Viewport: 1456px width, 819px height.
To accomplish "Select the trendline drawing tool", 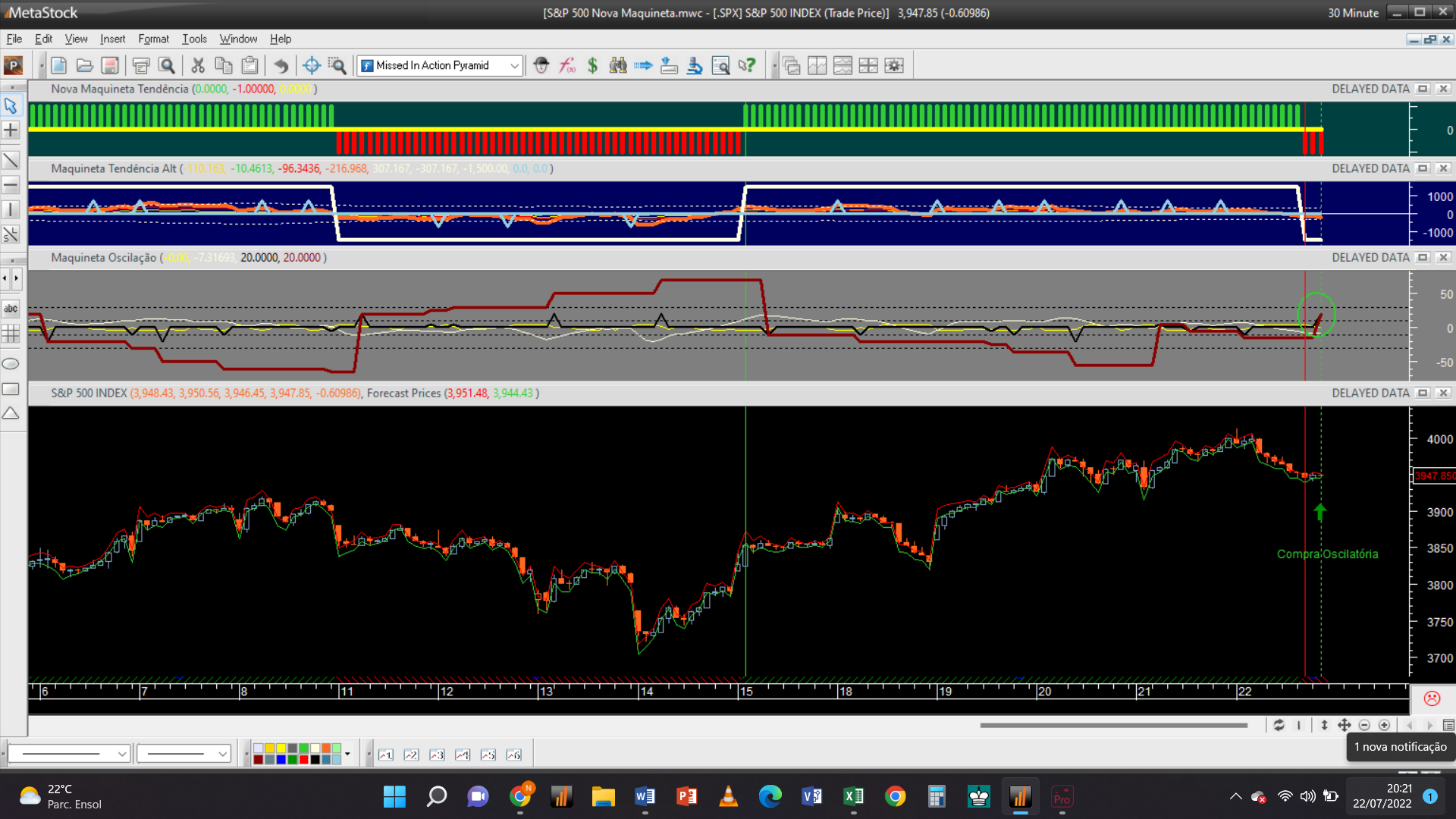I will click(x=11, y=160).
